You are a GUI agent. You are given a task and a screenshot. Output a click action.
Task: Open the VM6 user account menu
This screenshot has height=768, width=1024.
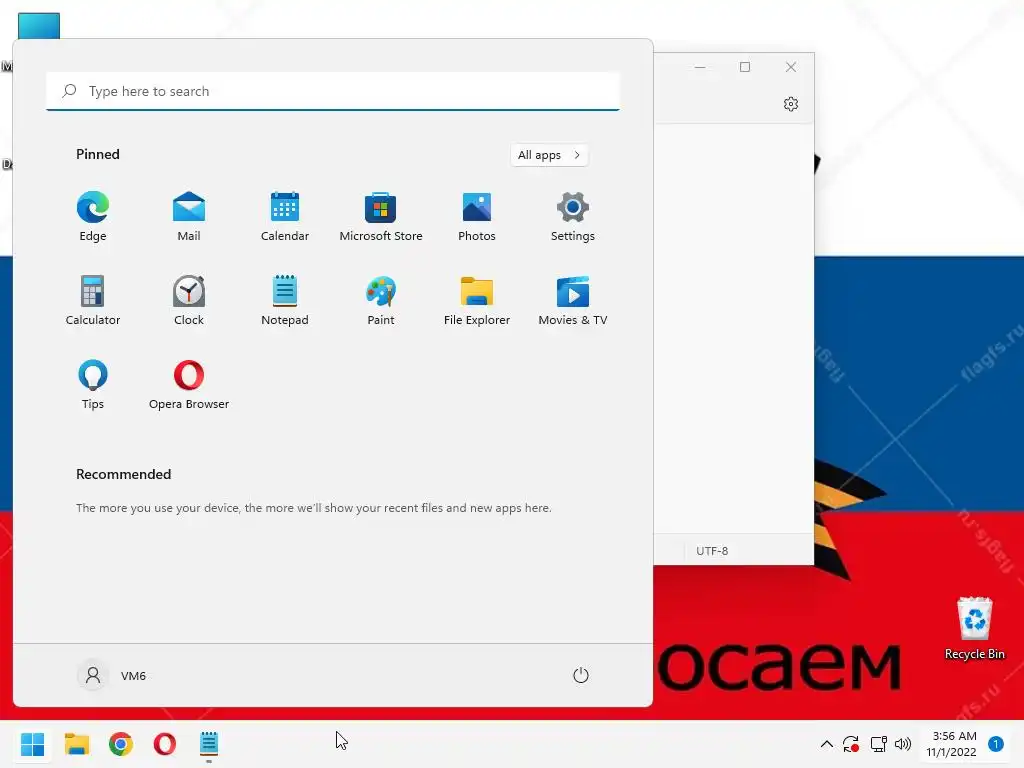(x=112, y=675)
